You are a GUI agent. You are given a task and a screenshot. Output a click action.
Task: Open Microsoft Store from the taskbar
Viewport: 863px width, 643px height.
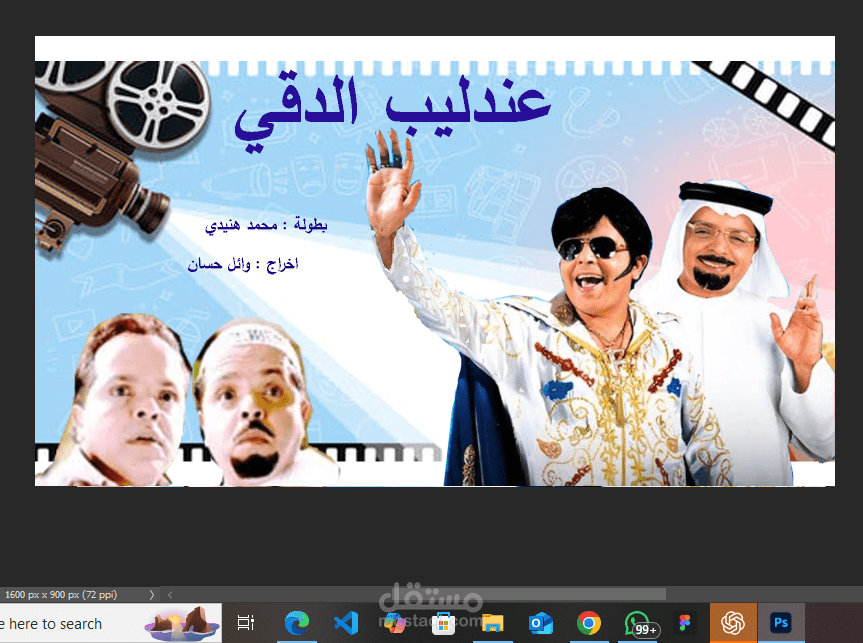(x=443, y=623)
